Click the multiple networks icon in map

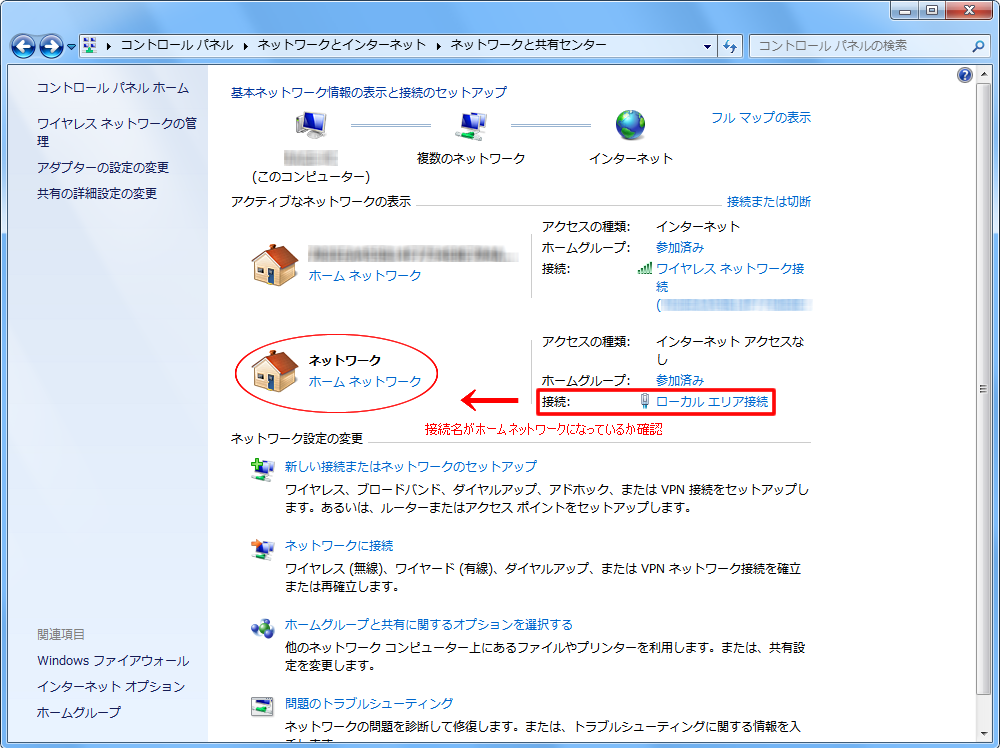pyautogui.click(x=470, y=125)
